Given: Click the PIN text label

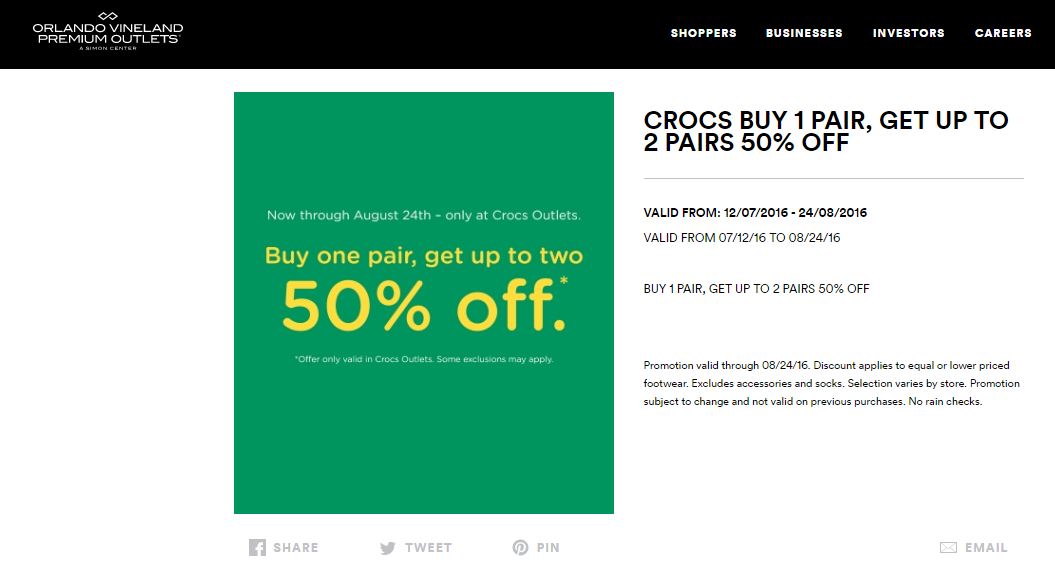Looking at the screenshot, I should click(548, 548).
